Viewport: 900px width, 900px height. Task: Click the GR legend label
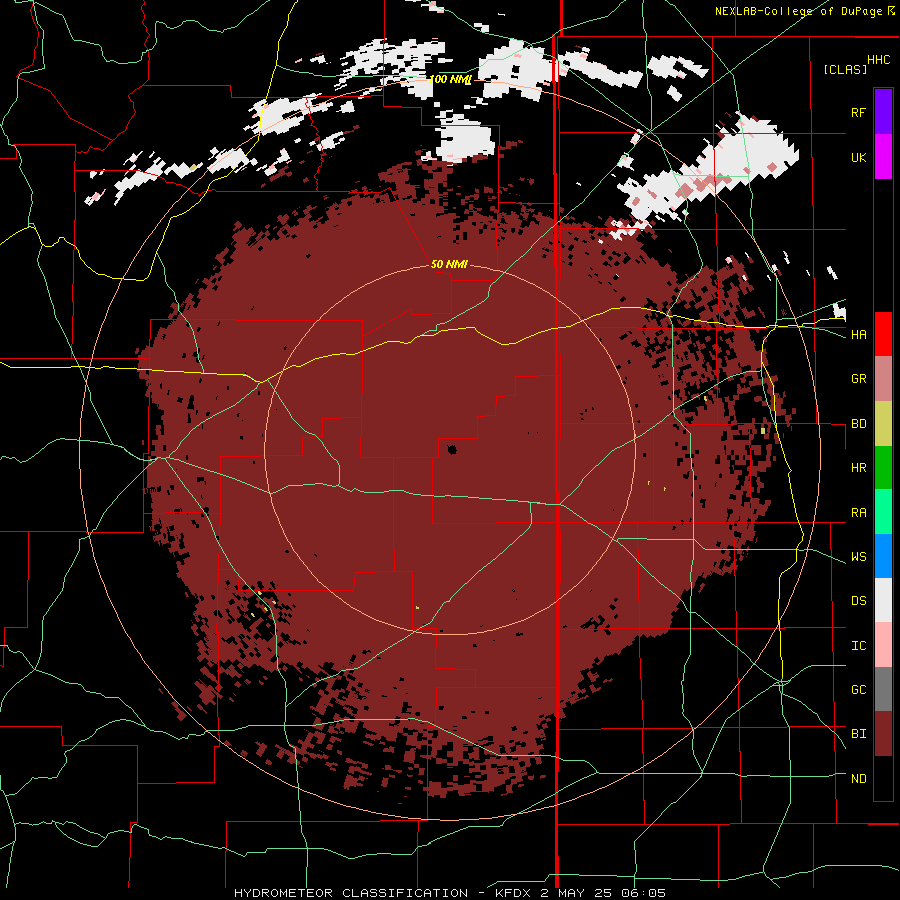click(x=858, y=379)
